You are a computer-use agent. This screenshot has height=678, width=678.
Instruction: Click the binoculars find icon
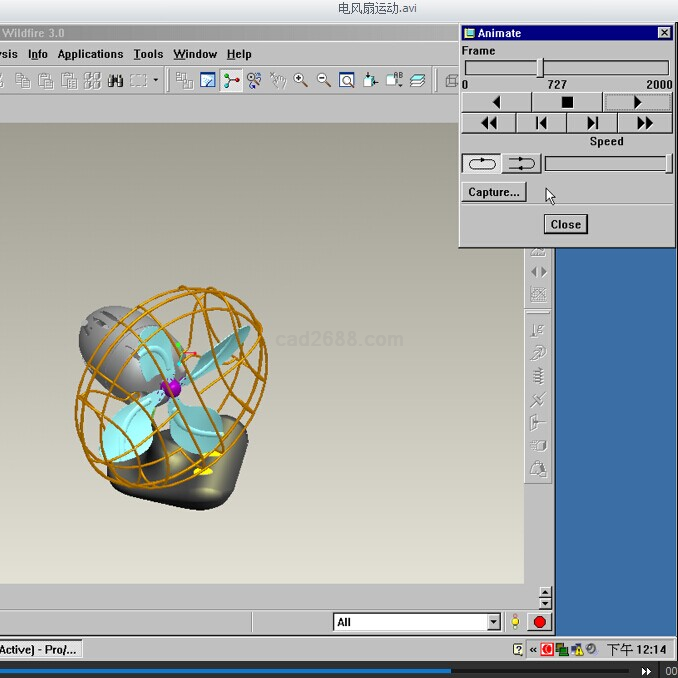point(115,81)
